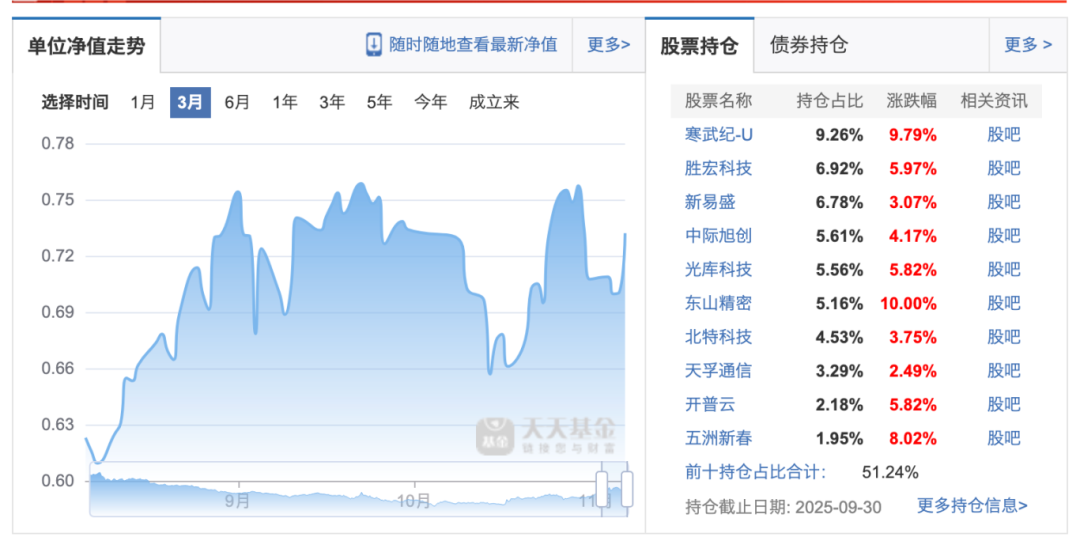
Task: Select the 1年 time range
Action: pos(284,103)
